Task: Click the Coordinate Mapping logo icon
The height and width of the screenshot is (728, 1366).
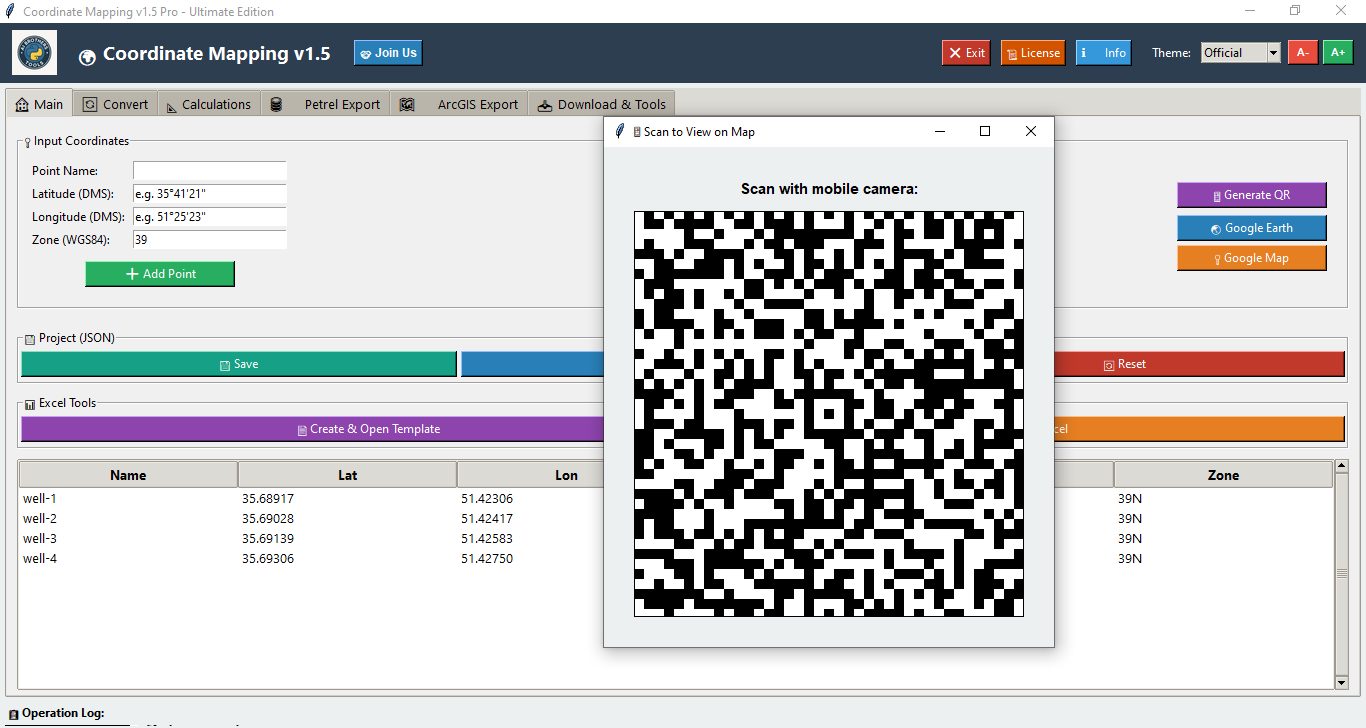Action: click(35, 53)
